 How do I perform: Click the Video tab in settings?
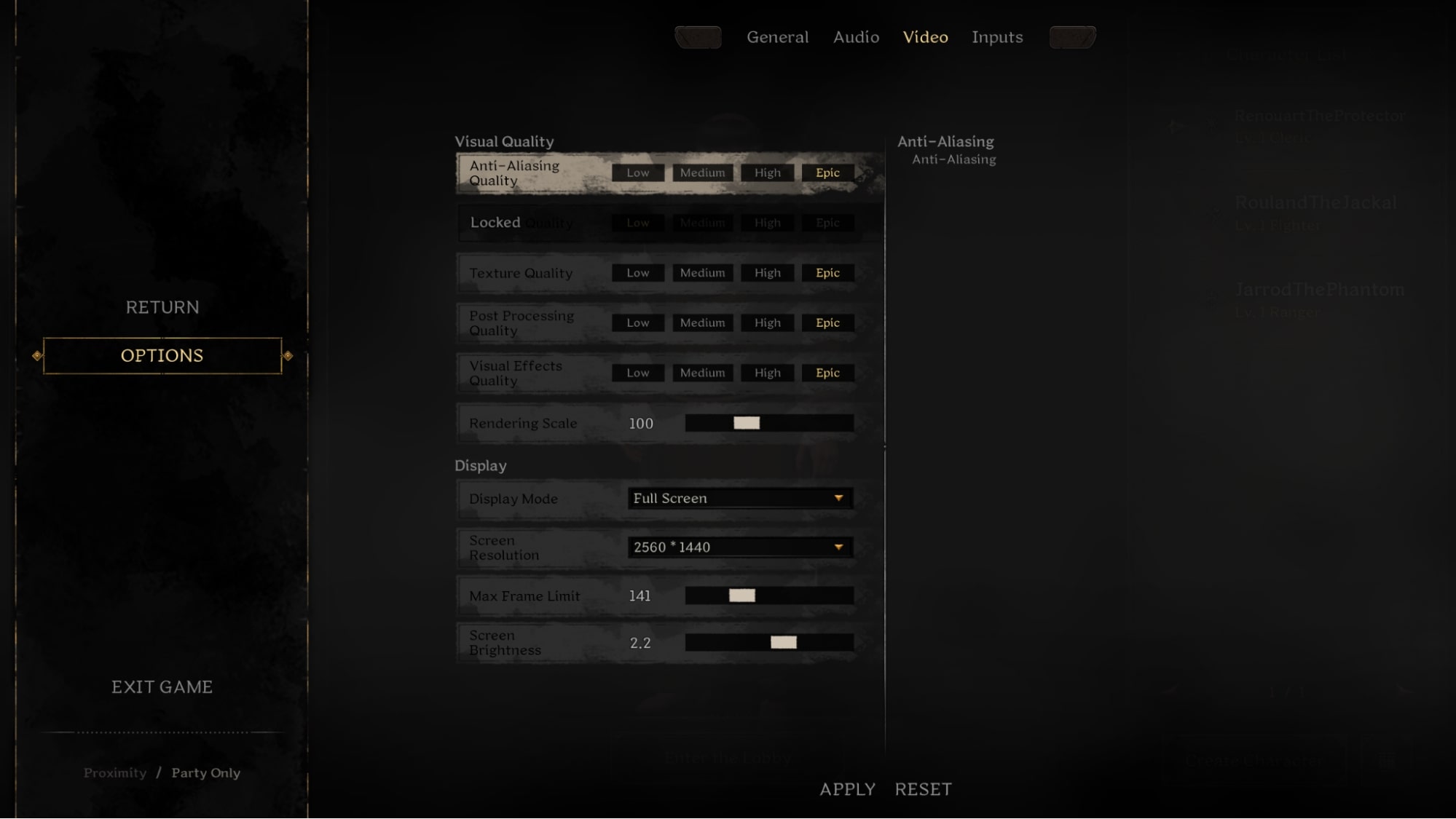pyautogui.click(x=925, y=36)
